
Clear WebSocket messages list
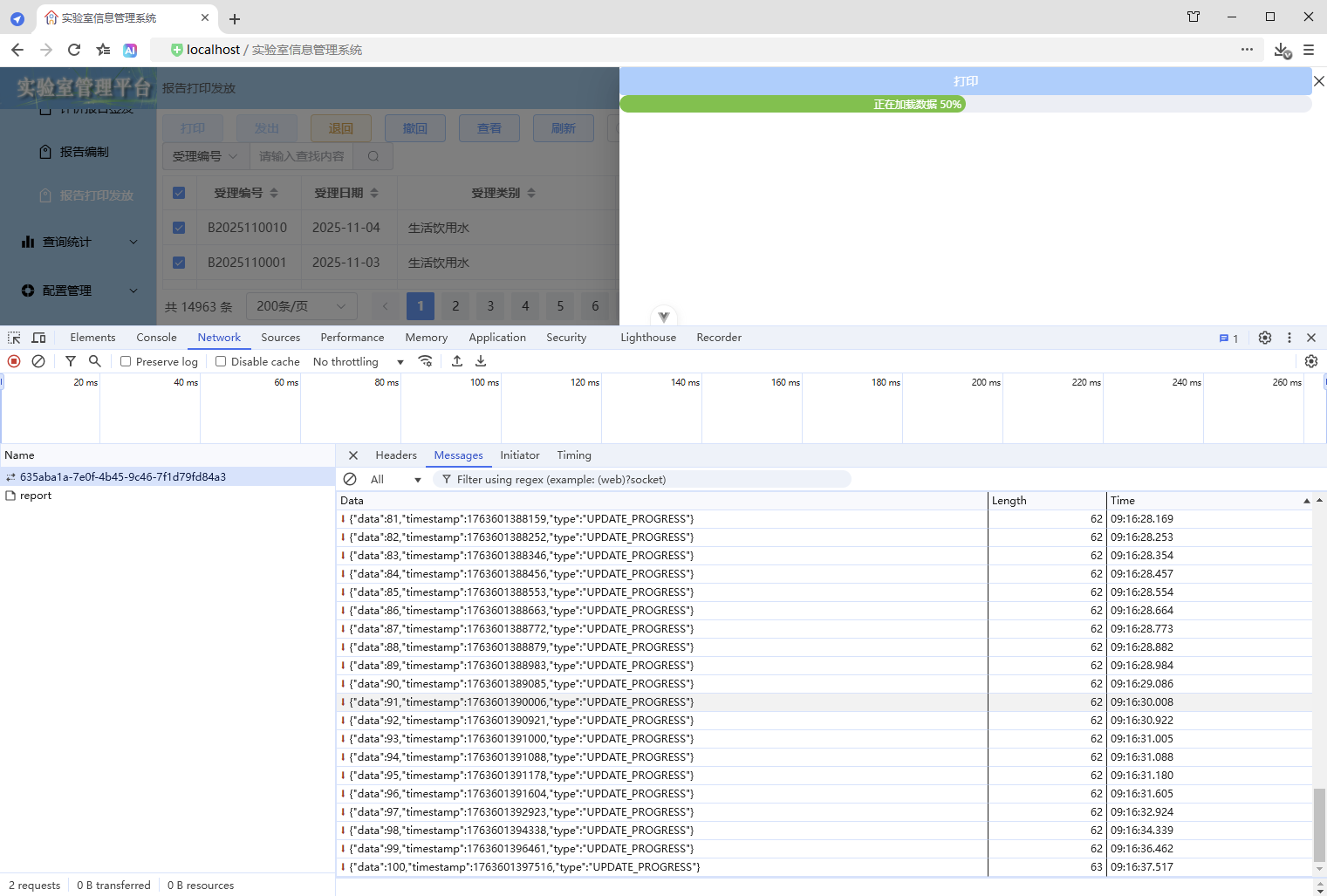[350, 479]
